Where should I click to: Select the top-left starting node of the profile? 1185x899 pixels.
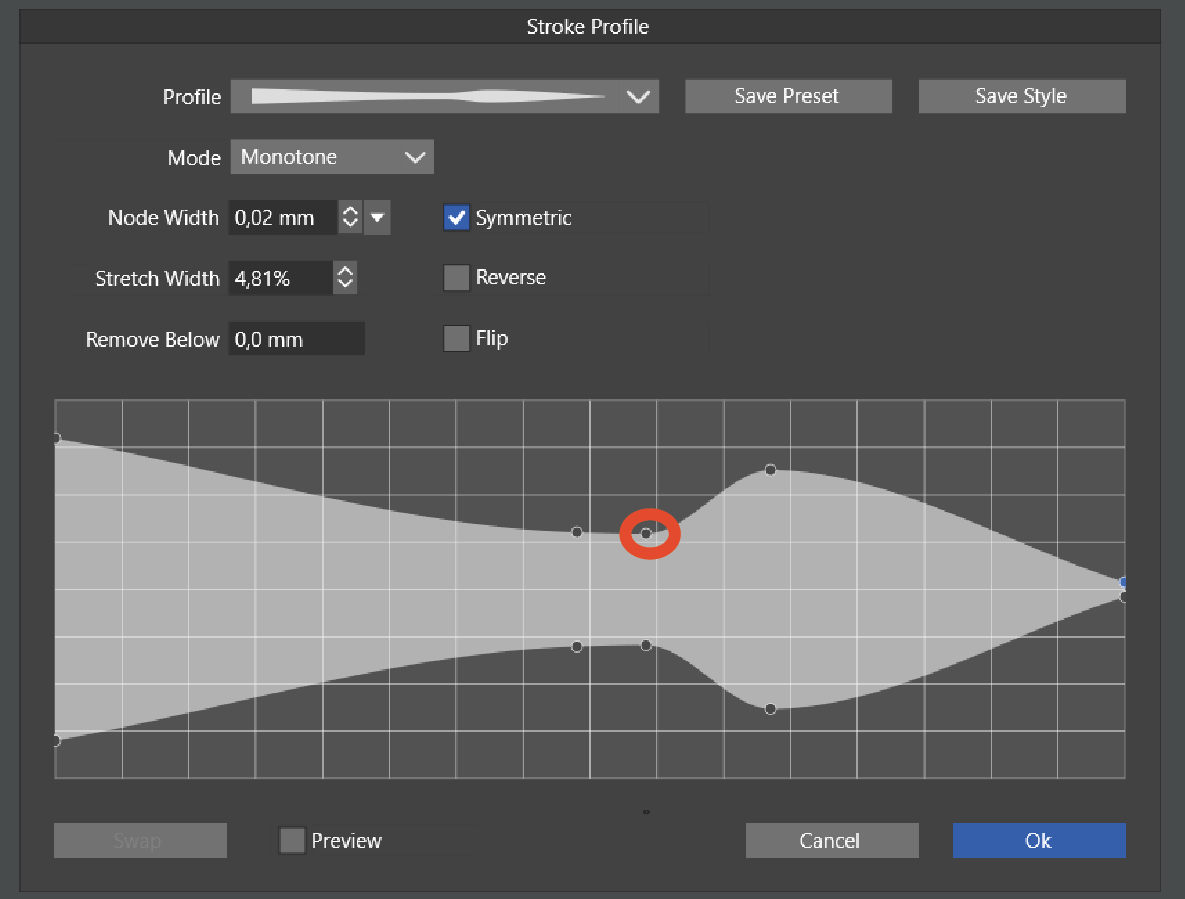pyautogui.click(x=56, y=438)
